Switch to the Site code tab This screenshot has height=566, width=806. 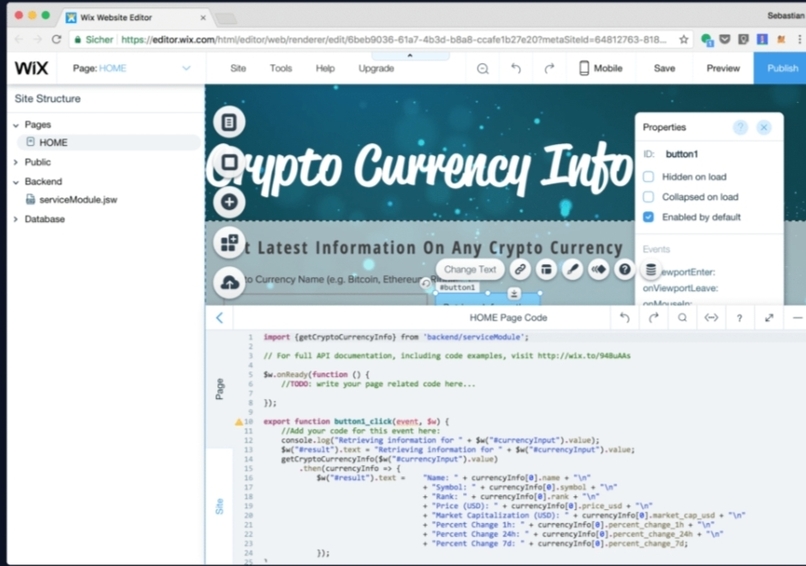219,506
